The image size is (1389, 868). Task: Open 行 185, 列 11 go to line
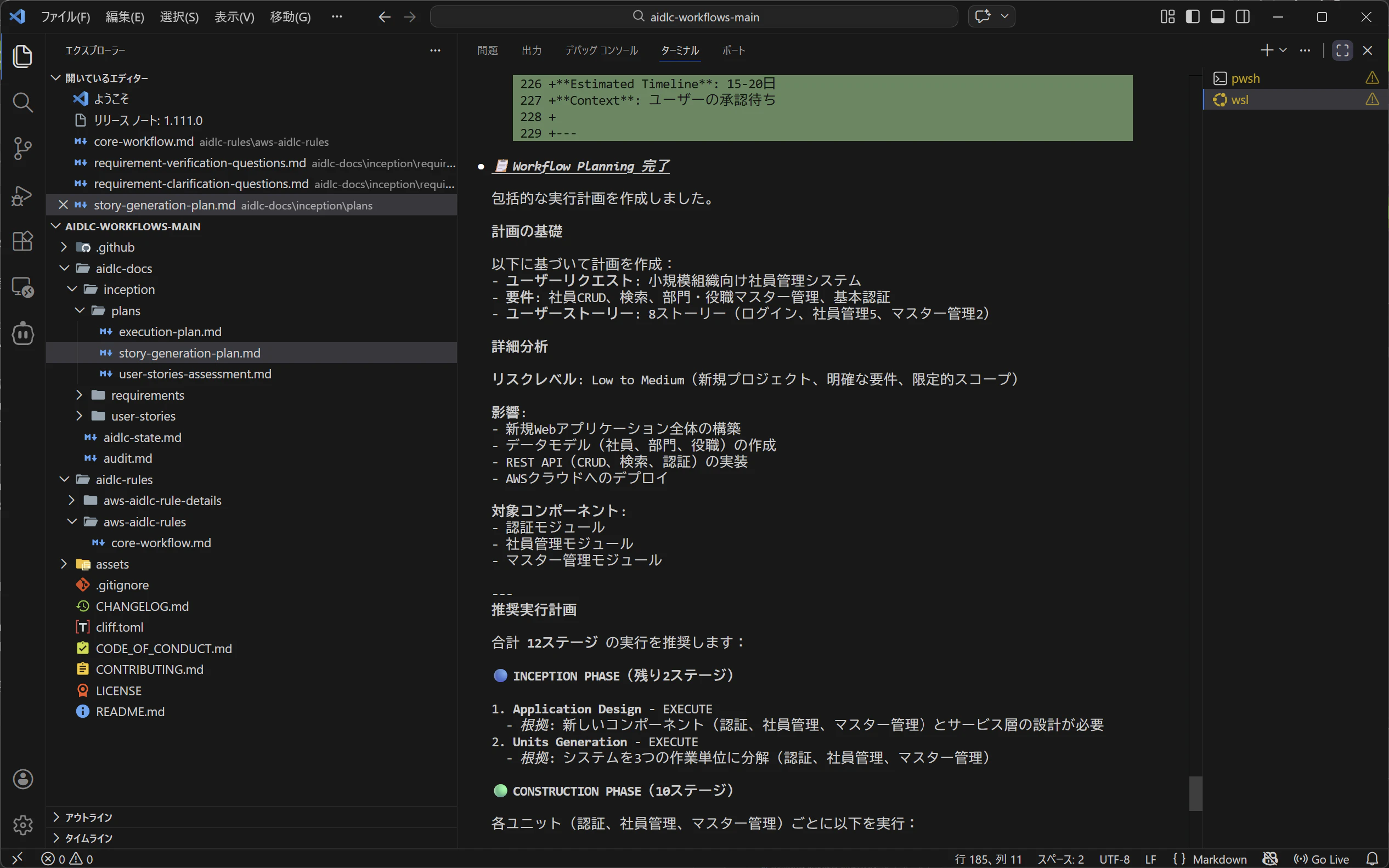tap(988, 859)
